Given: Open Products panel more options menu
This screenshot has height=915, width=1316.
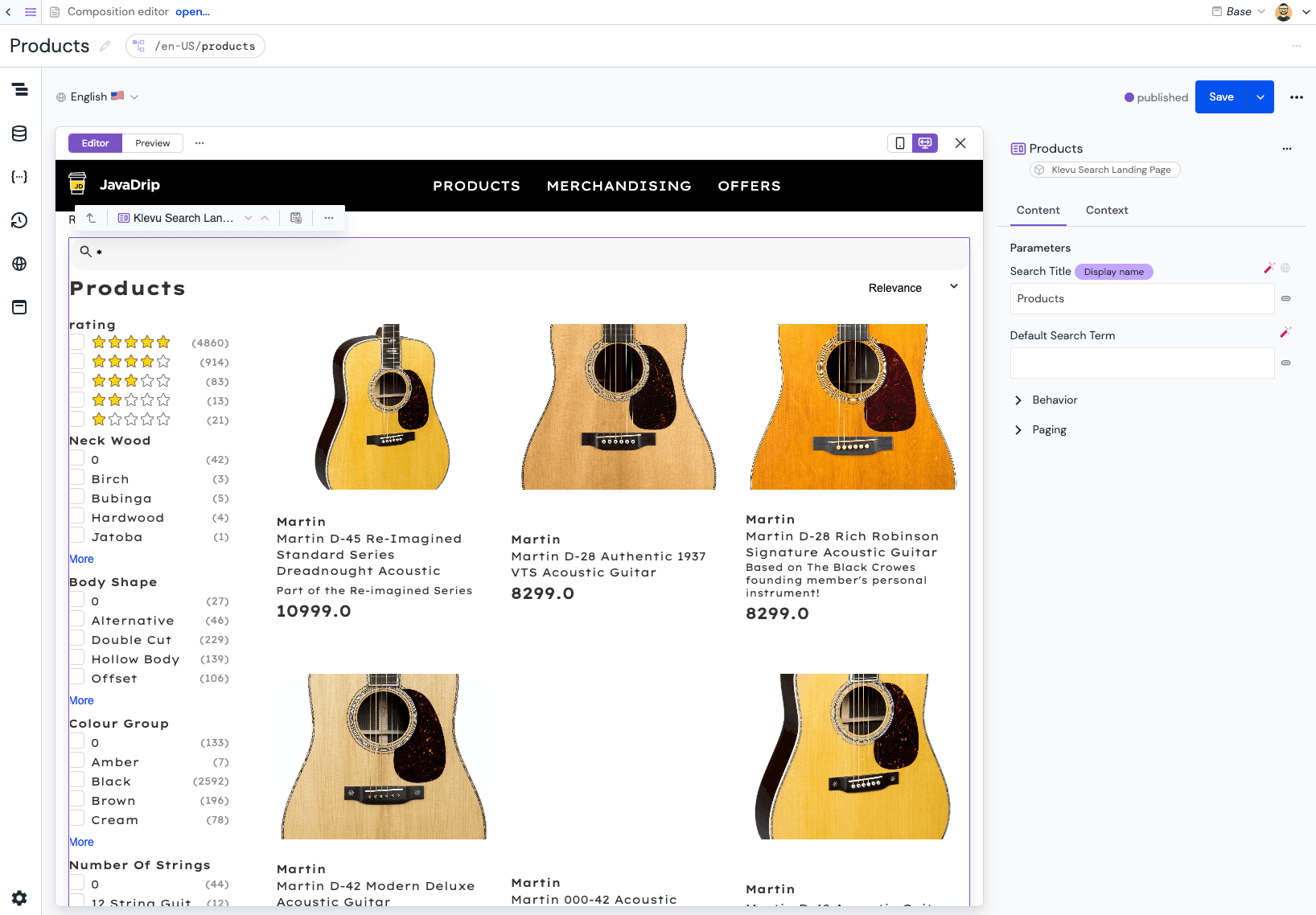Looking at the screenshot, I should coord(1287,149).
